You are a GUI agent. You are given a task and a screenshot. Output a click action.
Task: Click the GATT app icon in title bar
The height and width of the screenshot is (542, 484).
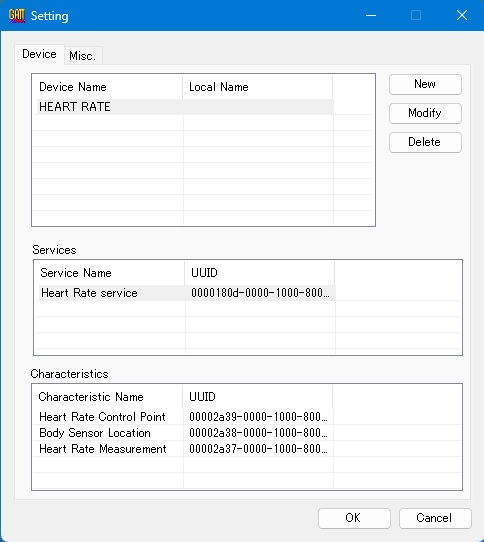pyautogui.click(x=17, y=16)
